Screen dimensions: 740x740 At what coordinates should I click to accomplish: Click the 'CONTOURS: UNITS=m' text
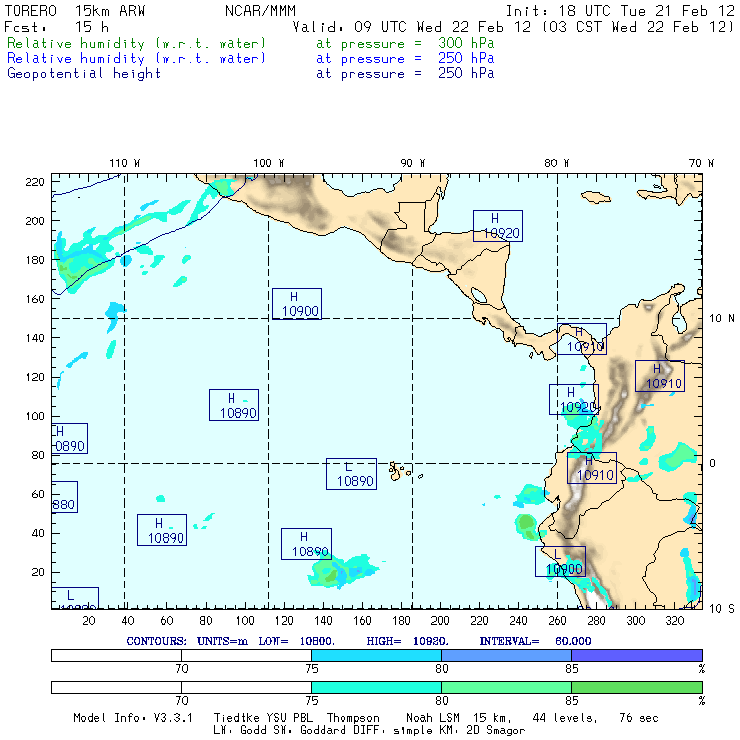point(187,641)
